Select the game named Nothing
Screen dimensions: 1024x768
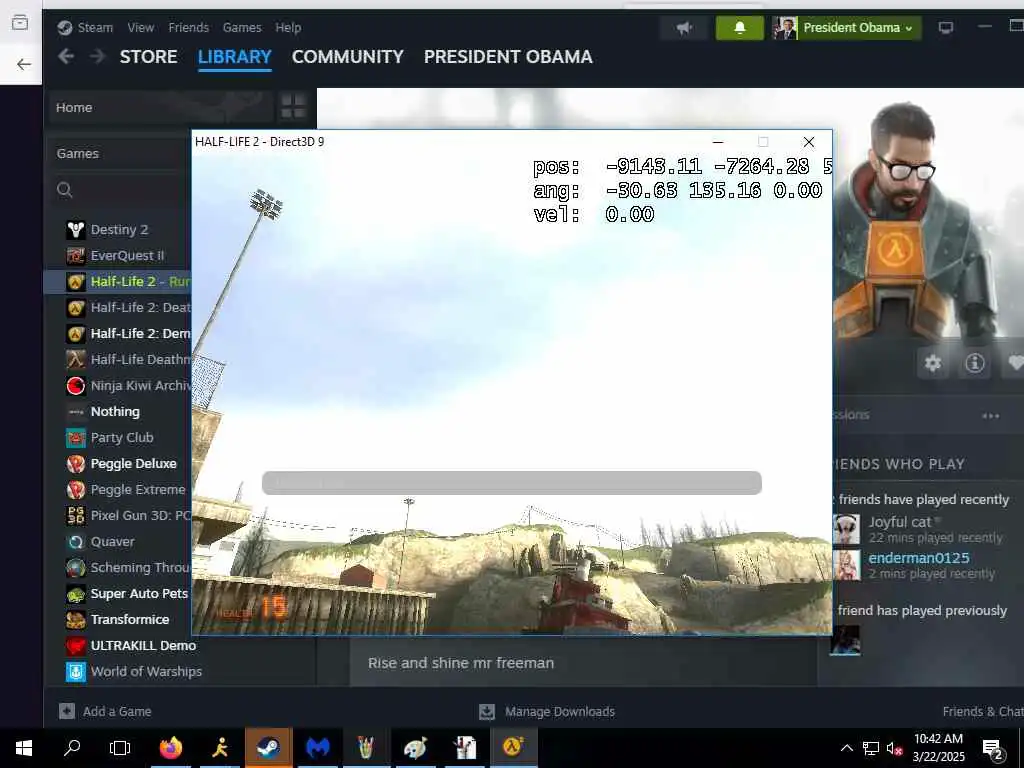(x=115, y=411)
